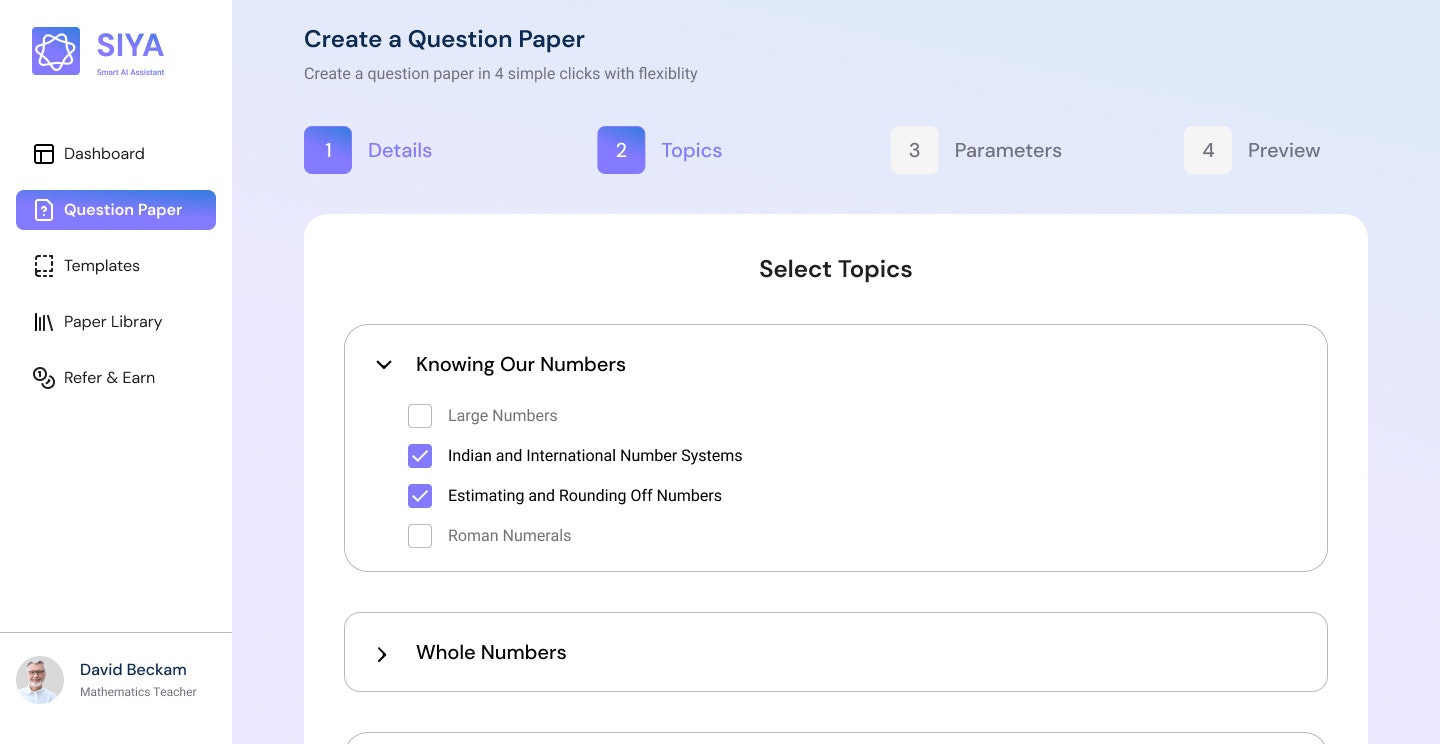Click David Beckam's profile avatar
The height and width of the screenshot is (744, 1440).
[x=40, y=680]
